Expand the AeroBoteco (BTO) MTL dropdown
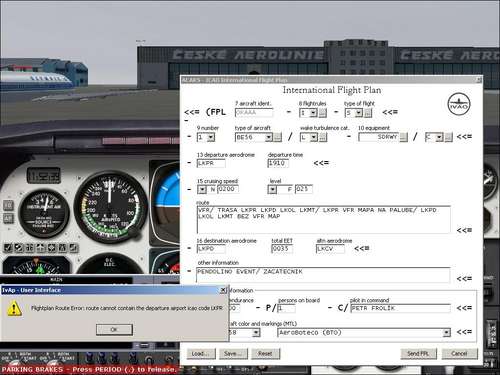The height and width of the screenshot is (375, 500). [446, 332]
